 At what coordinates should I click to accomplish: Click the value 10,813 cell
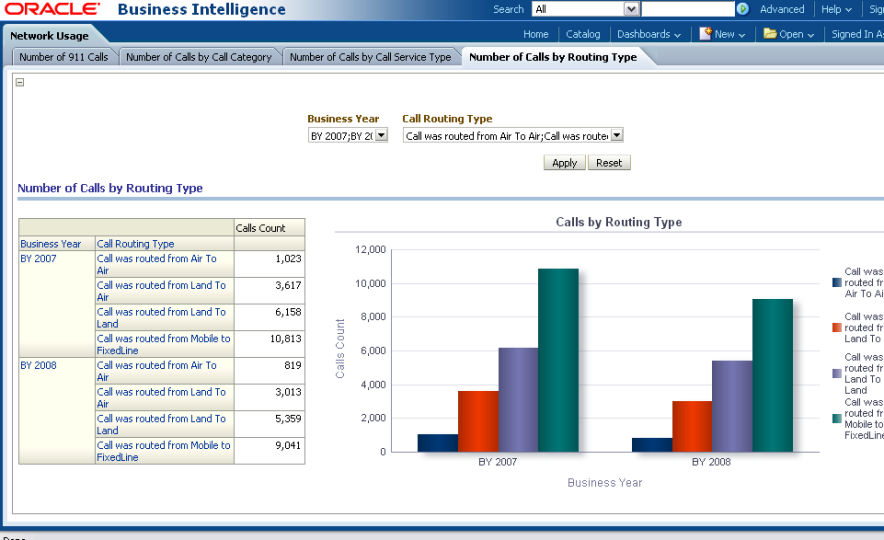coord(269,344)
